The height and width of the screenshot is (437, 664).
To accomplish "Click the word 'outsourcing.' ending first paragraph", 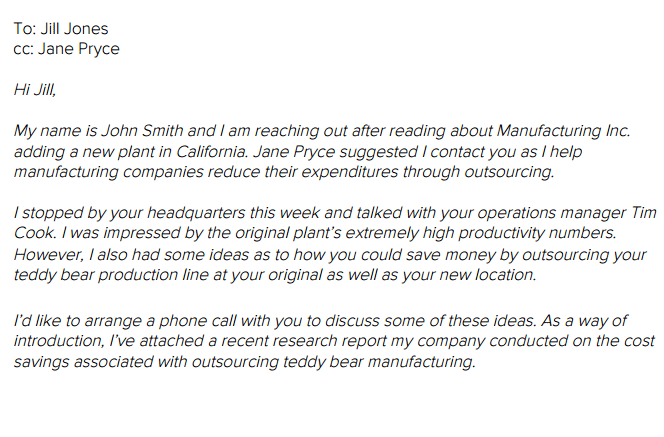I will [x=509, y=172].
